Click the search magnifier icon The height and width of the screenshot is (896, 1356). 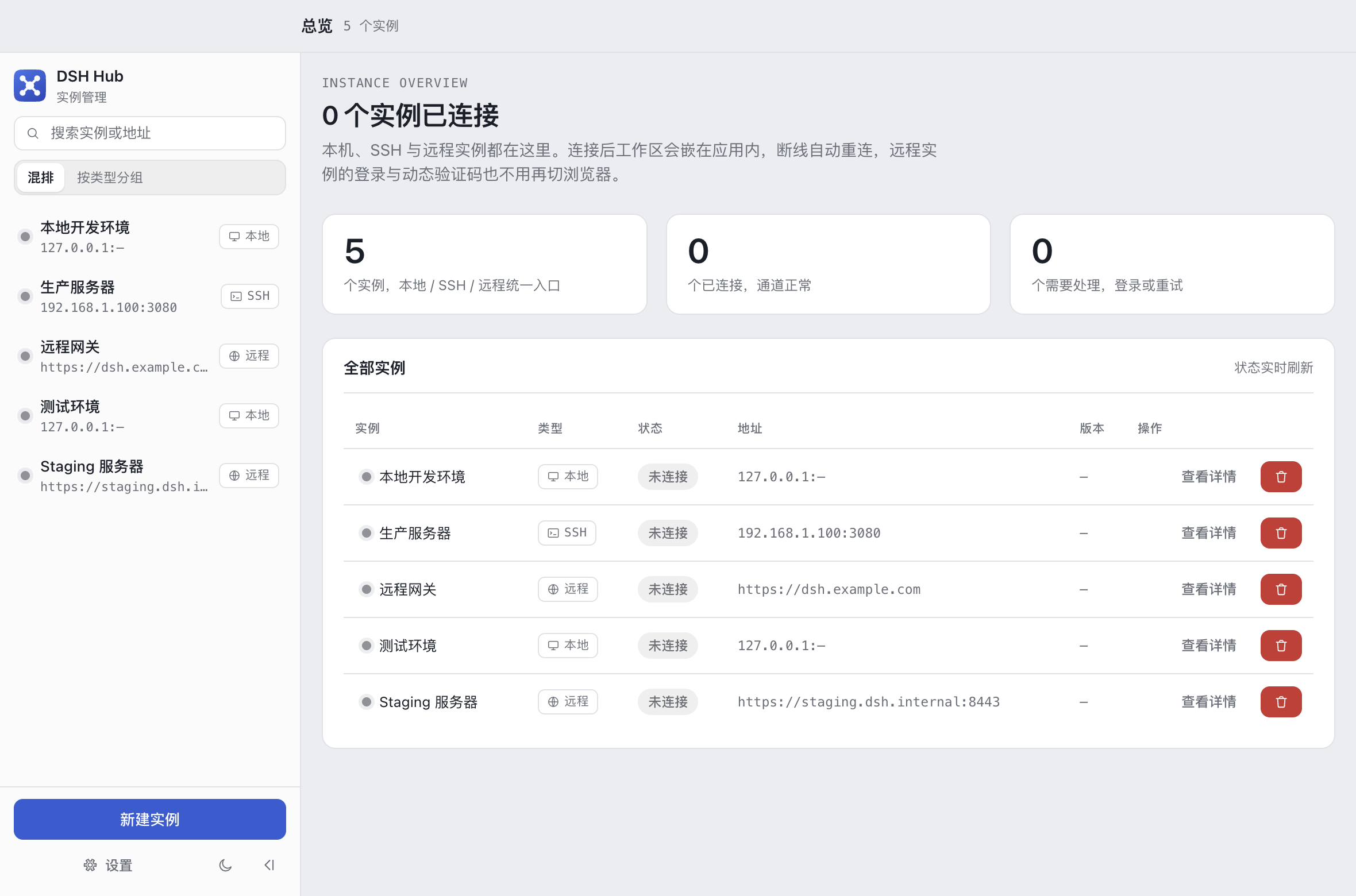[33, 133]
